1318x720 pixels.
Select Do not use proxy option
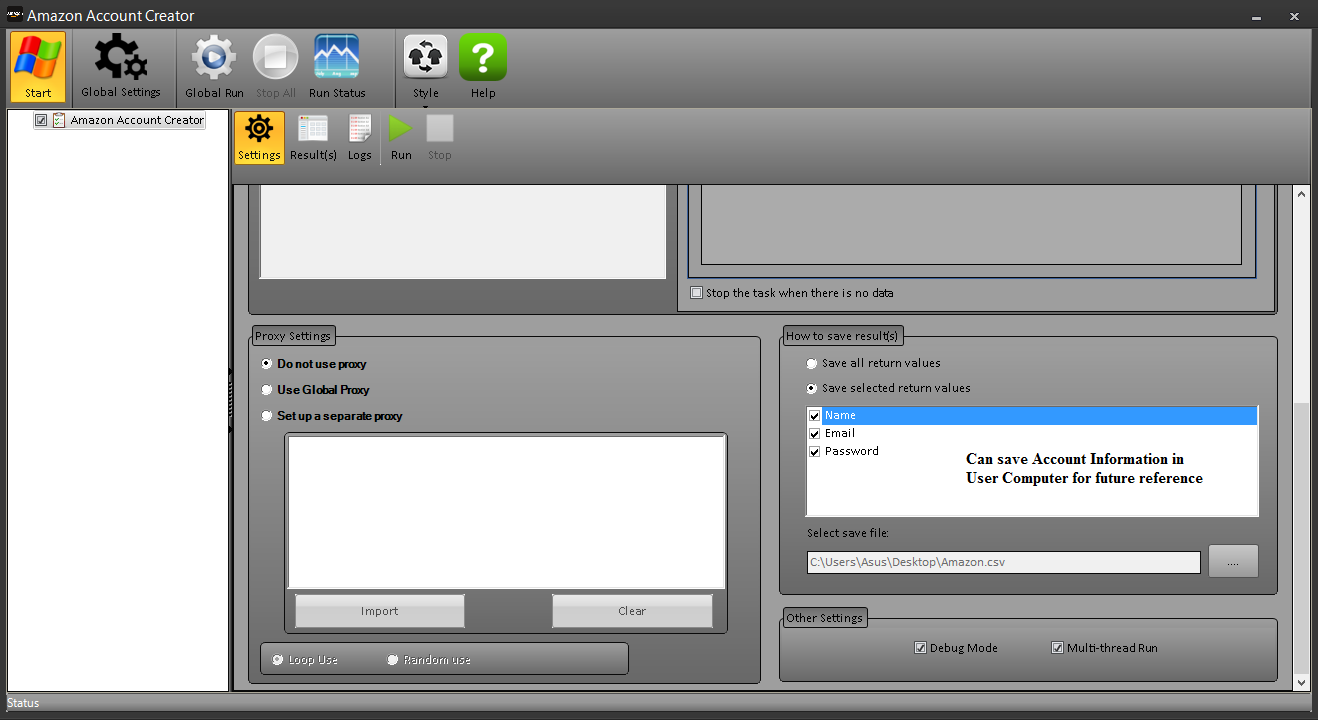point(266,364)
